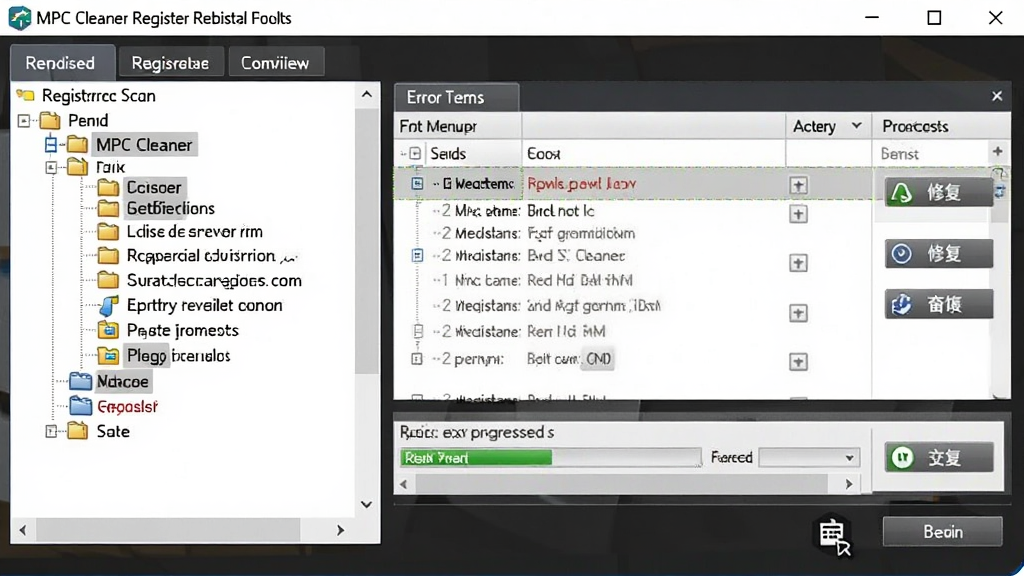Click the Suratdeccaredoes.com folder icon
Screen dimensions: 1024x576
108,281
